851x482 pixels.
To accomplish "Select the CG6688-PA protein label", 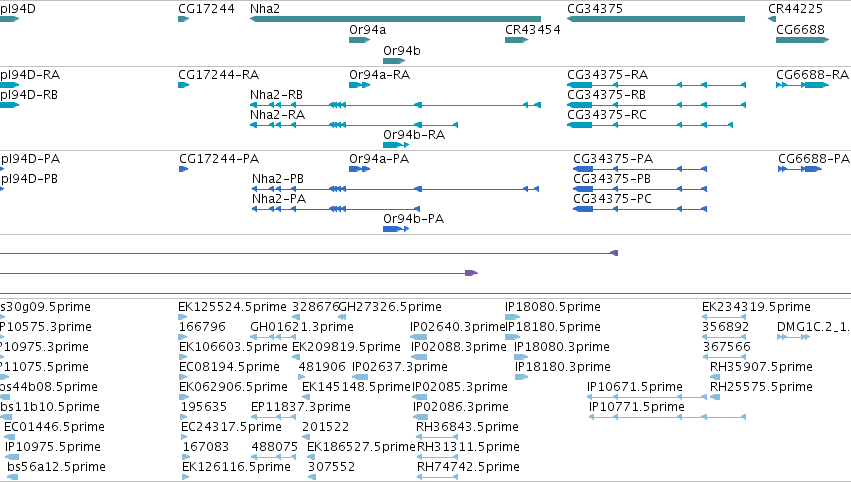I will click(814, 159).
